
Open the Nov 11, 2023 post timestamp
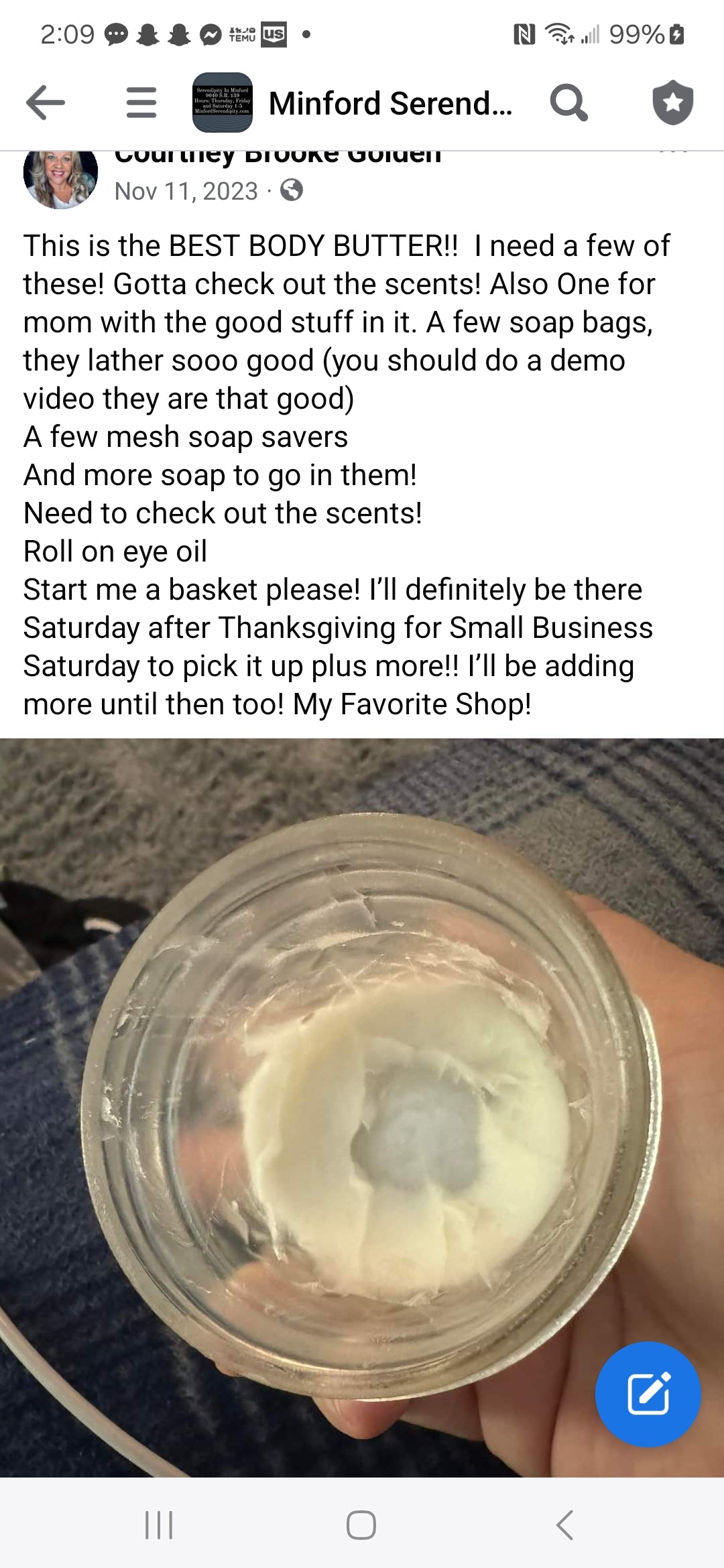[186, 192]
